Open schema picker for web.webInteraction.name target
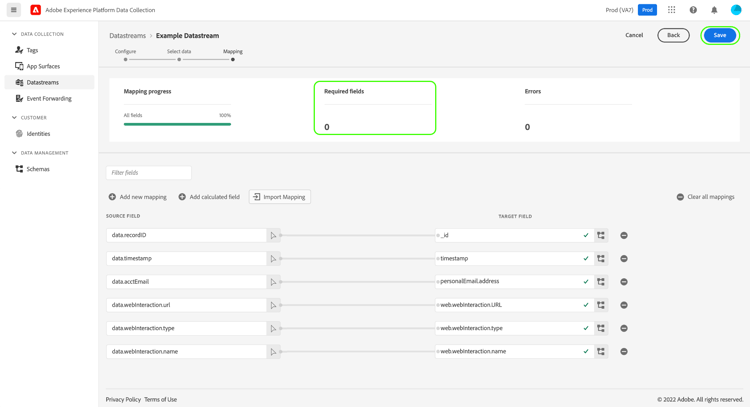 pos(601,352)
